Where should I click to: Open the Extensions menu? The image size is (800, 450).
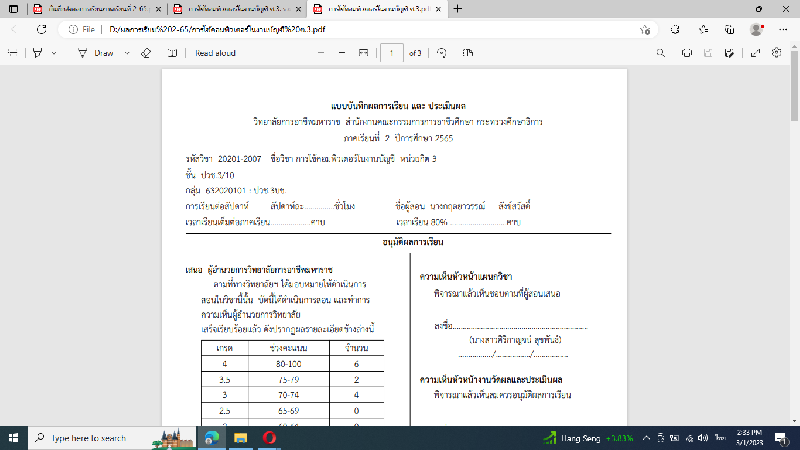(676, 30)
